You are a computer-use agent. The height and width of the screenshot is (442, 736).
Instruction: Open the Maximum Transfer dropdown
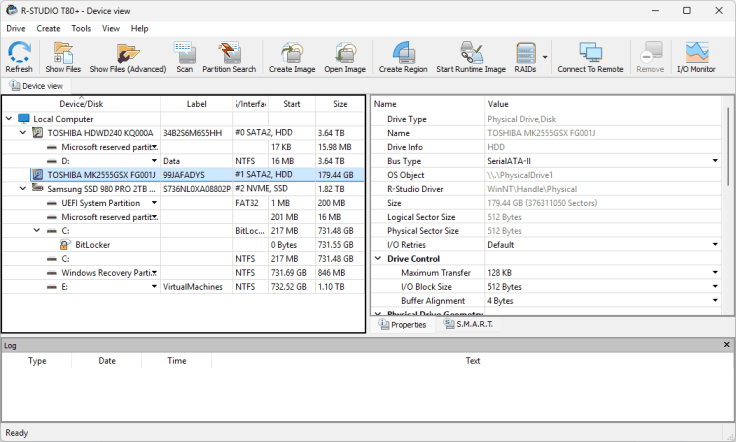pyautogui.click(x=715, y=272)
